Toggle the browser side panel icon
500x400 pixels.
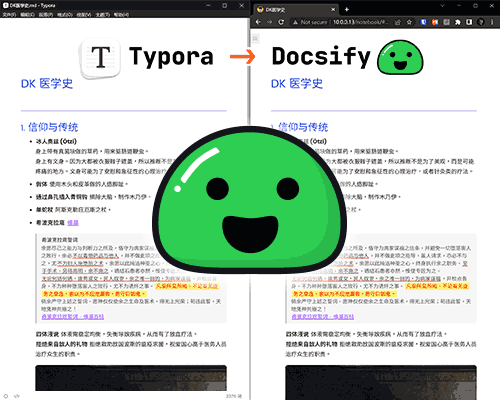pyautogui.click(x=469, y=22)
